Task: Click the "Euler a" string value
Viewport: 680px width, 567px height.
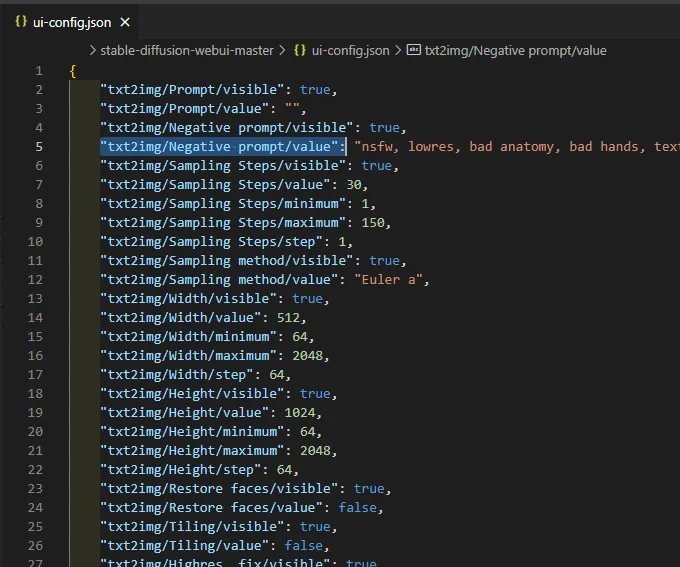Action: (x=388, y=280)
